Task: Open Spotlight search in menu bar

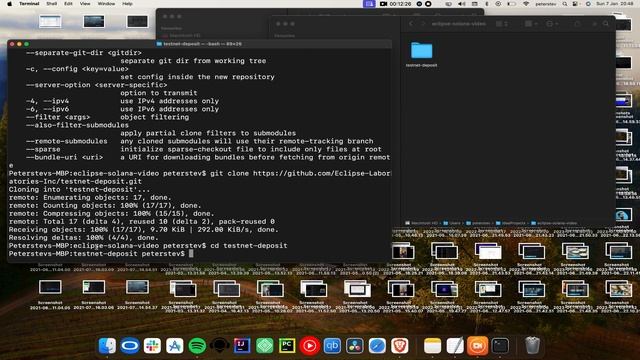Action: 565,4
